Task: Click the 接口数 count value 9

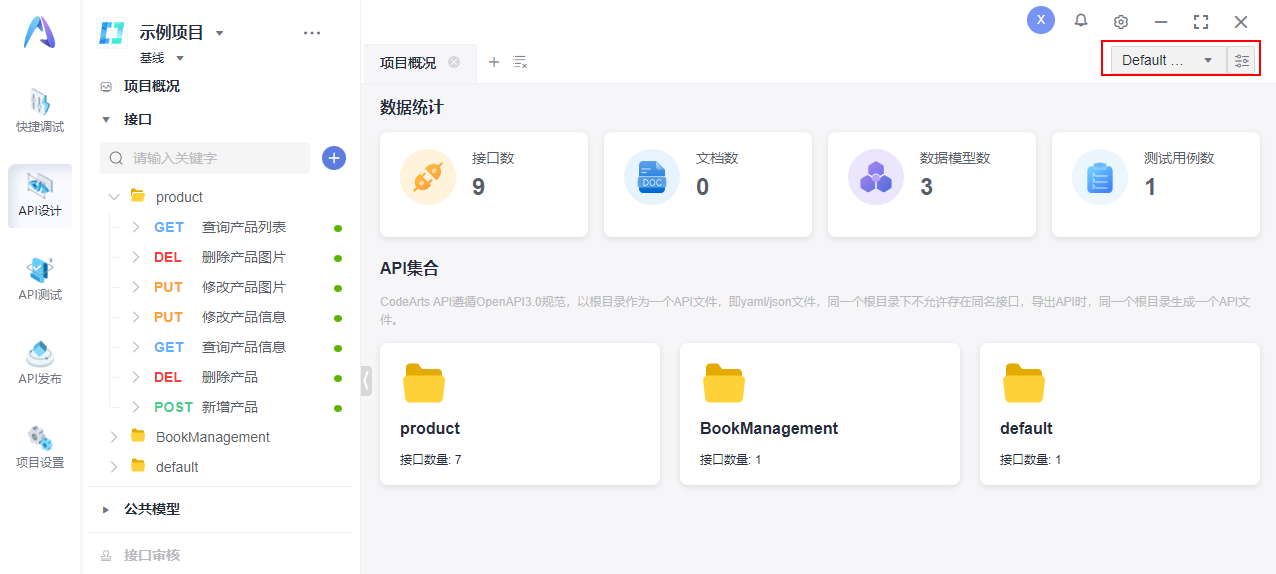Action: [478, 187]
